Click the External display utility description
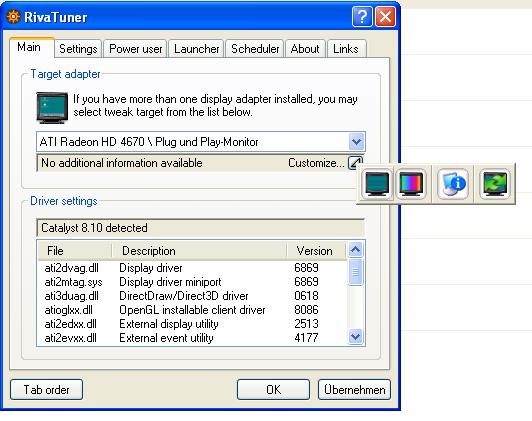 coord(169,324)
